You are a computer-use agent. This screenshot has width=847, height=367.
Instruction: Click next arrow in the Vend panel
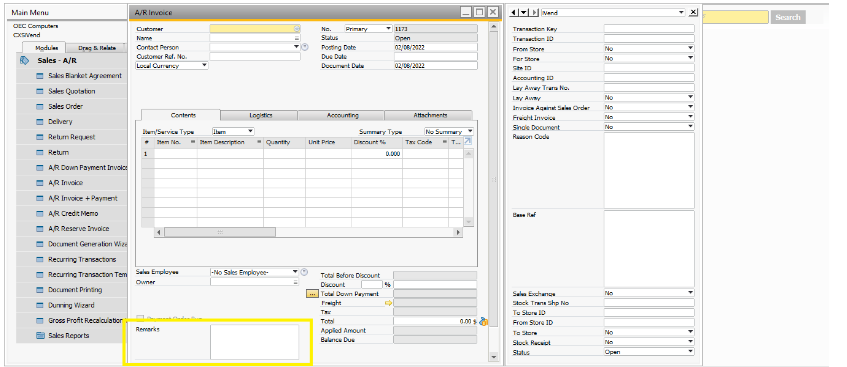tap(535, 12)
